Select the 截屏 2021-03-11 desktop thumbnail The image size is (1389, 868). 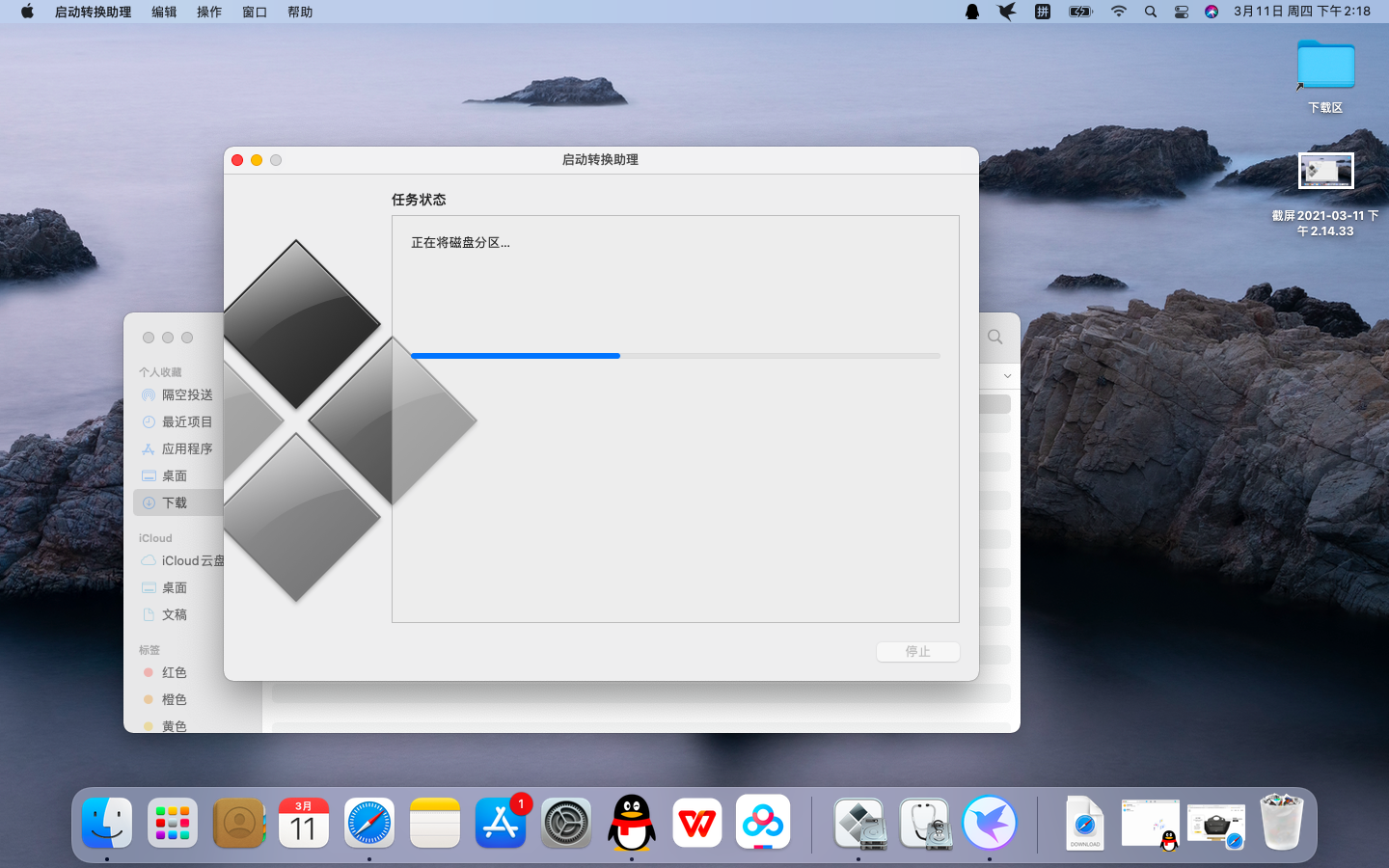point(1325,173)
